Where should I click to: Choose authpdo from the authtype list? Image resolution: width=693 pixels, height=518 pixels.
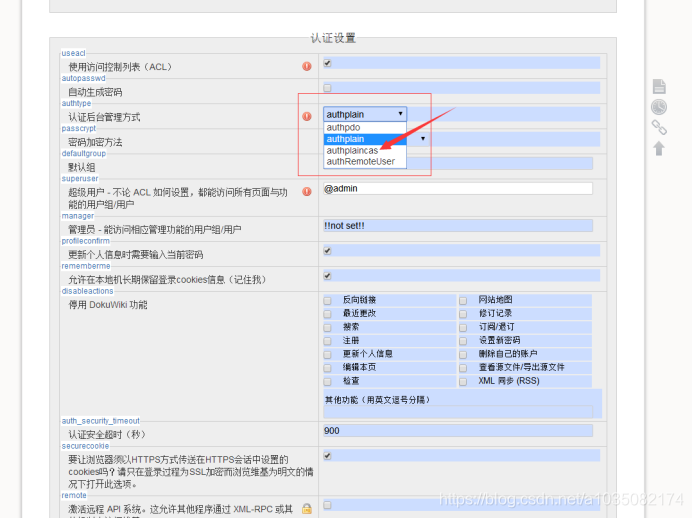[365, 127]
